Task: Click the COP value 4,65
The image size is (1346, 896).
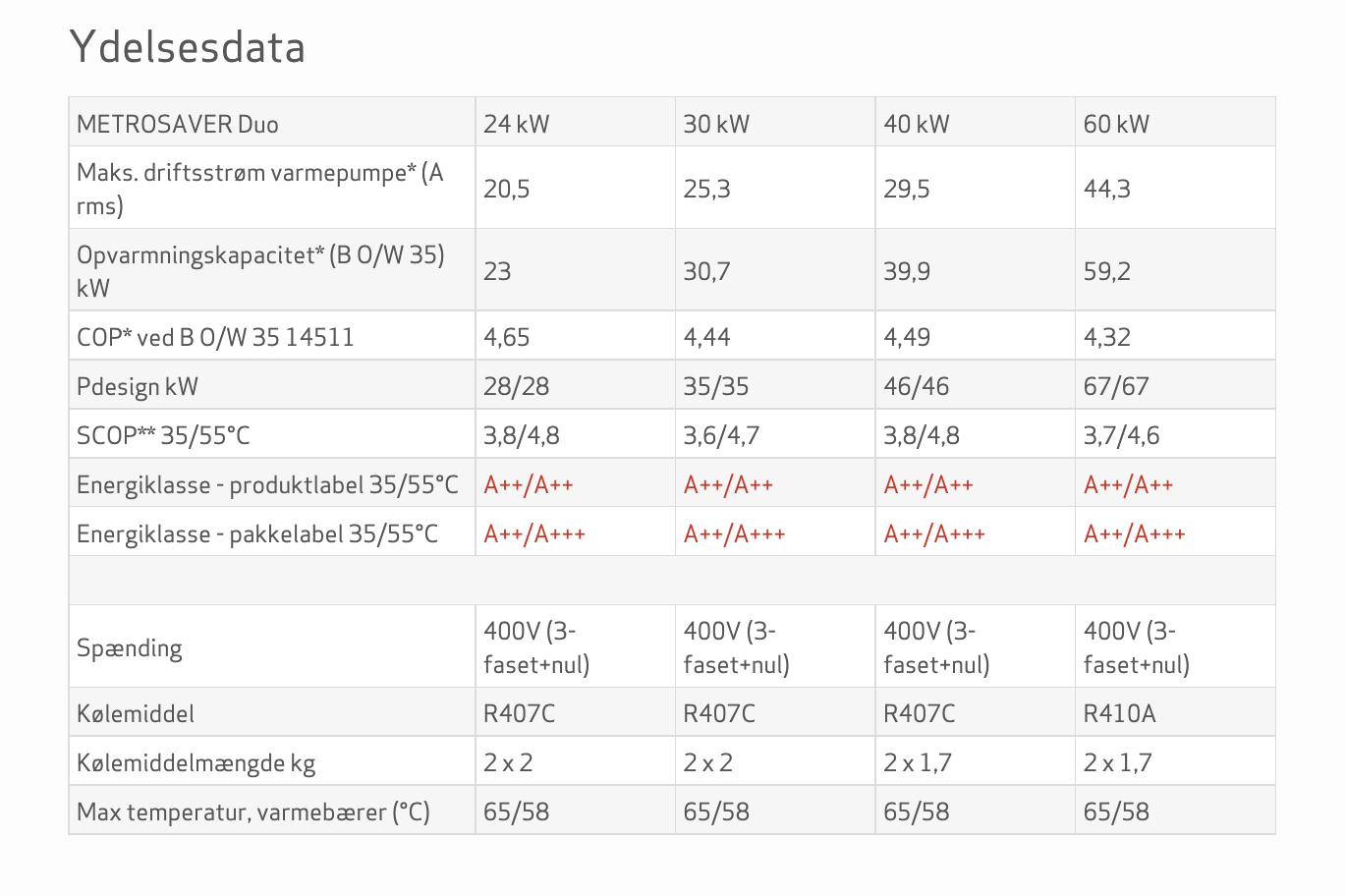Action: click(x=507, y=337)
